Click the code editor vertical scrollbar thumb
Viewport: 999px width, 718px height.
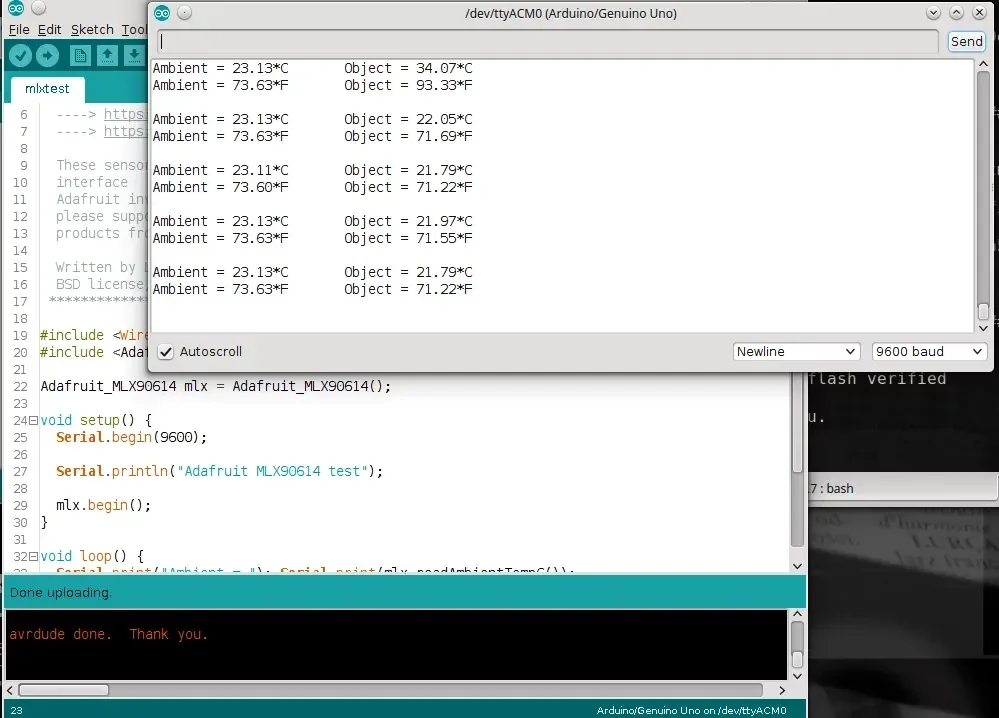pos(797,423)
